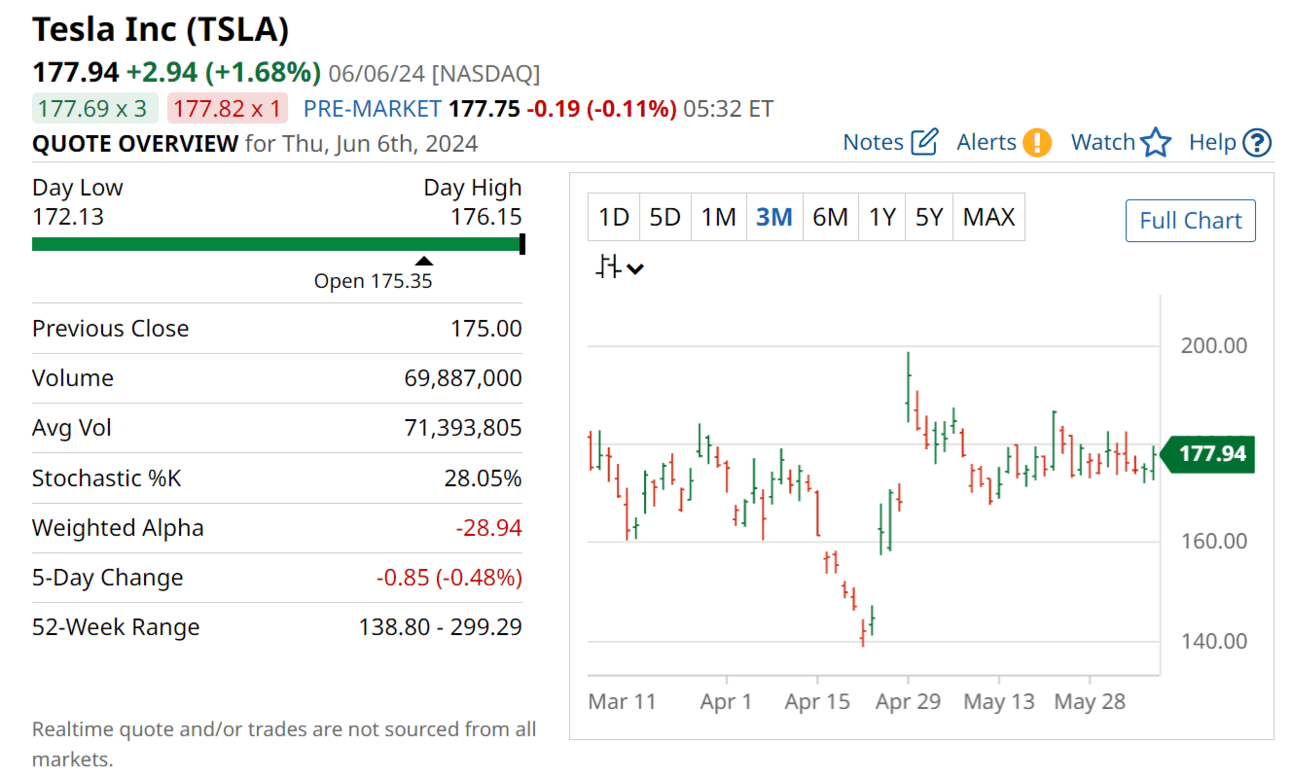Viewport: 1292px width, 778px height.
Task: Click the +2.94 (+1.68%) daily change
Action: [223, 72]
